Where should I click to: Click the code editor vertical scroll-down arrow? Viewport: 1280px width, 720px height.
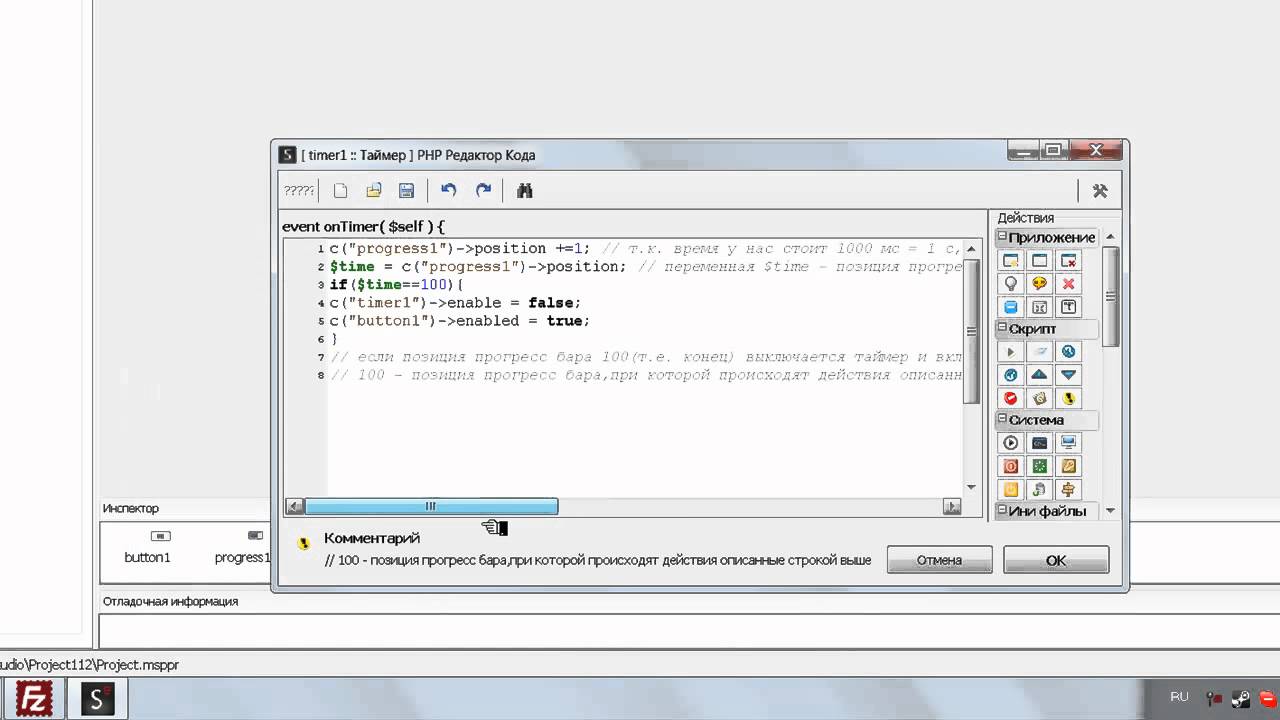971,487
